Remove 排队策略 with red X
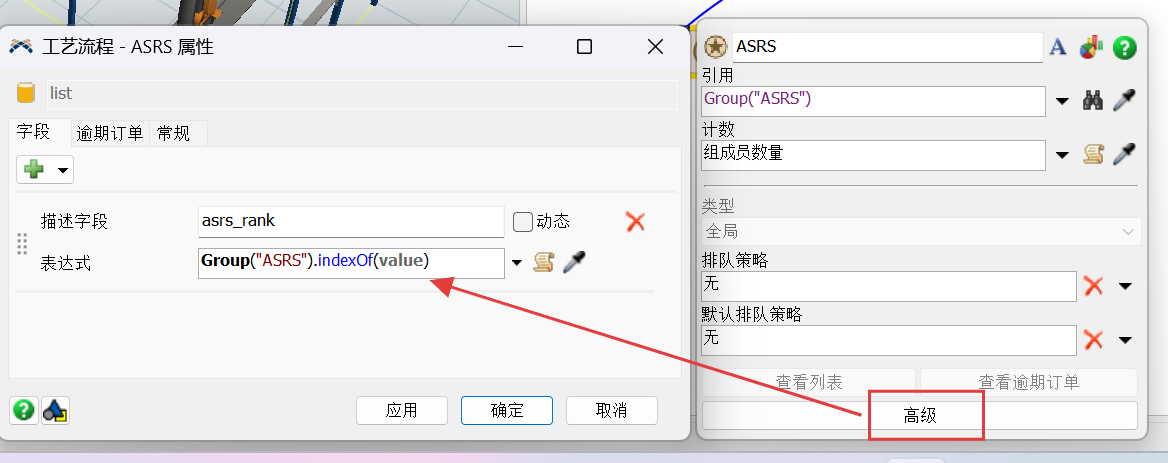 point(1093,286)
